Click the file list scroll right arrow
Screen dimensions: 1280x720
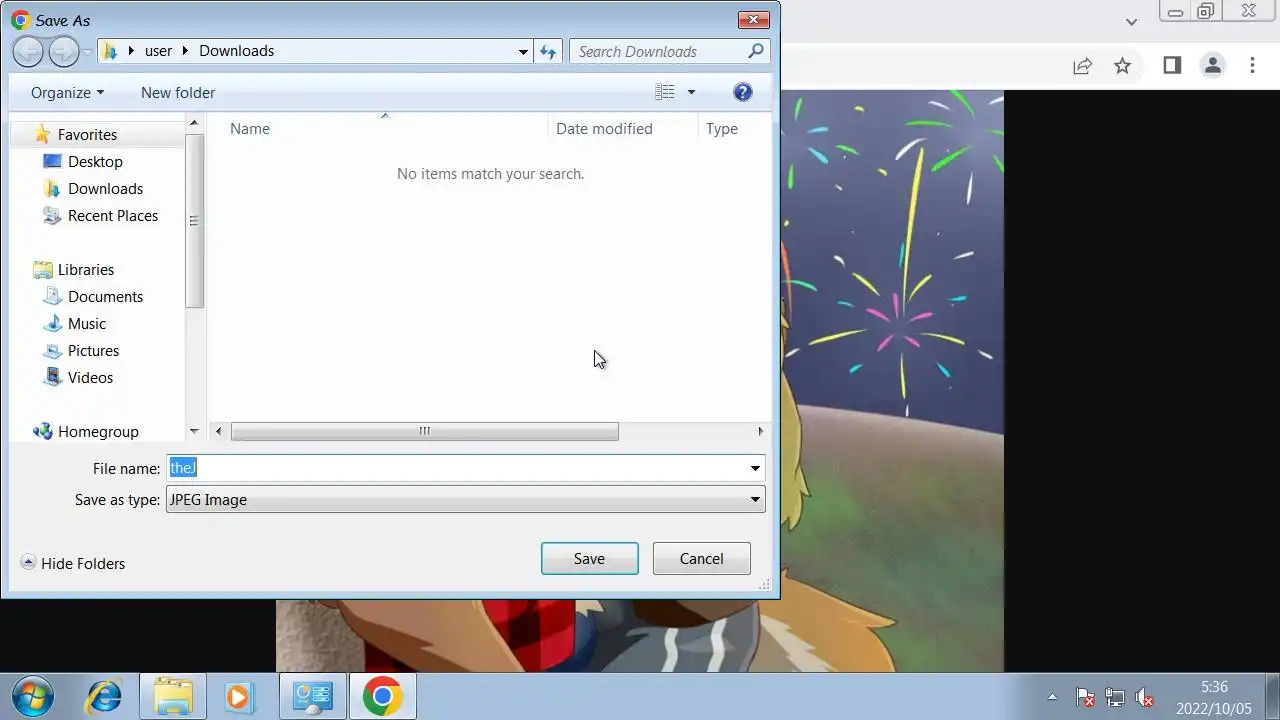(x=760, y=431)
